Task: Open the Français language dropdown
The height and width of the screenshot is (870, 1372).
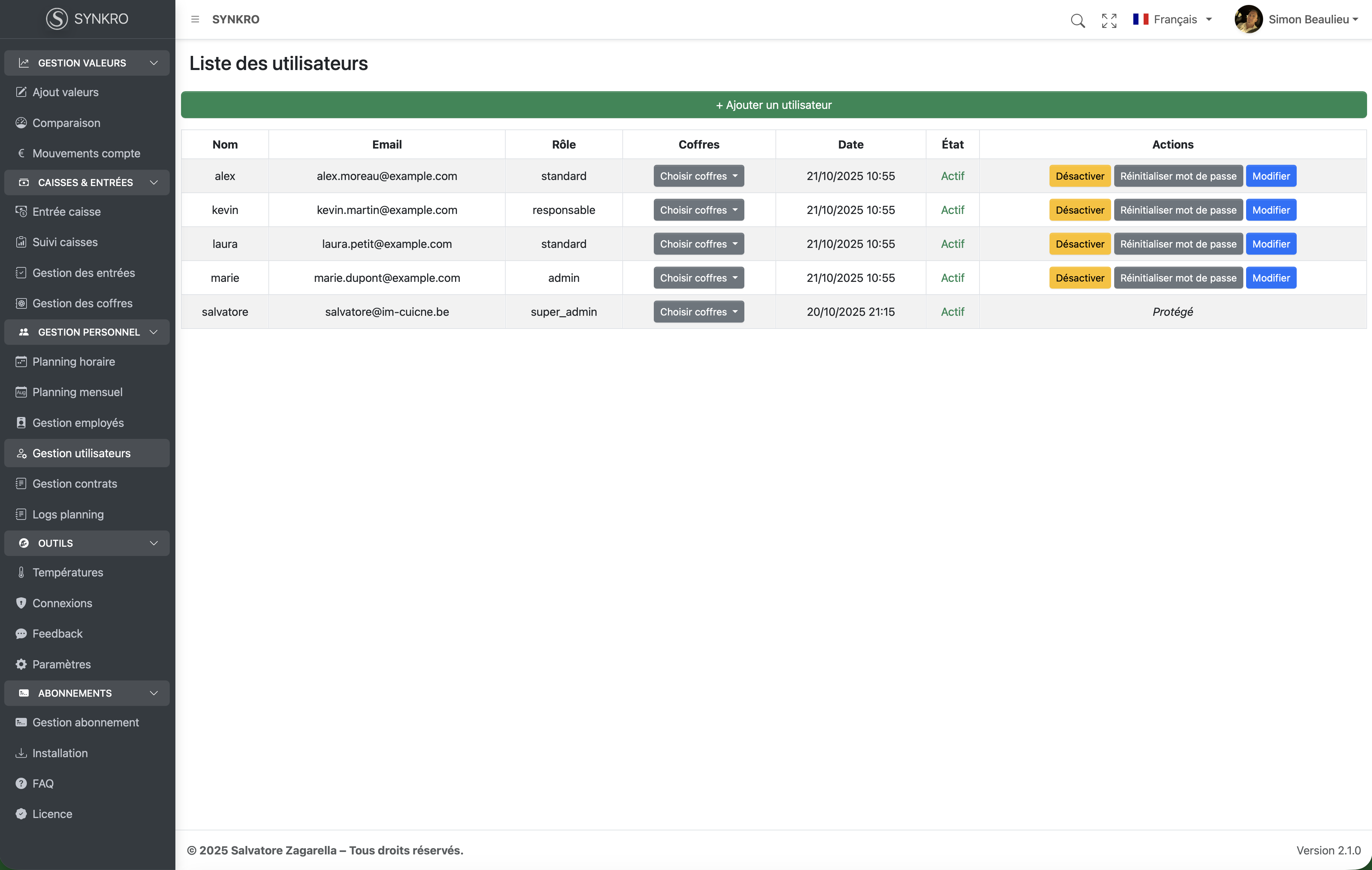Action: click(1173, 19)
